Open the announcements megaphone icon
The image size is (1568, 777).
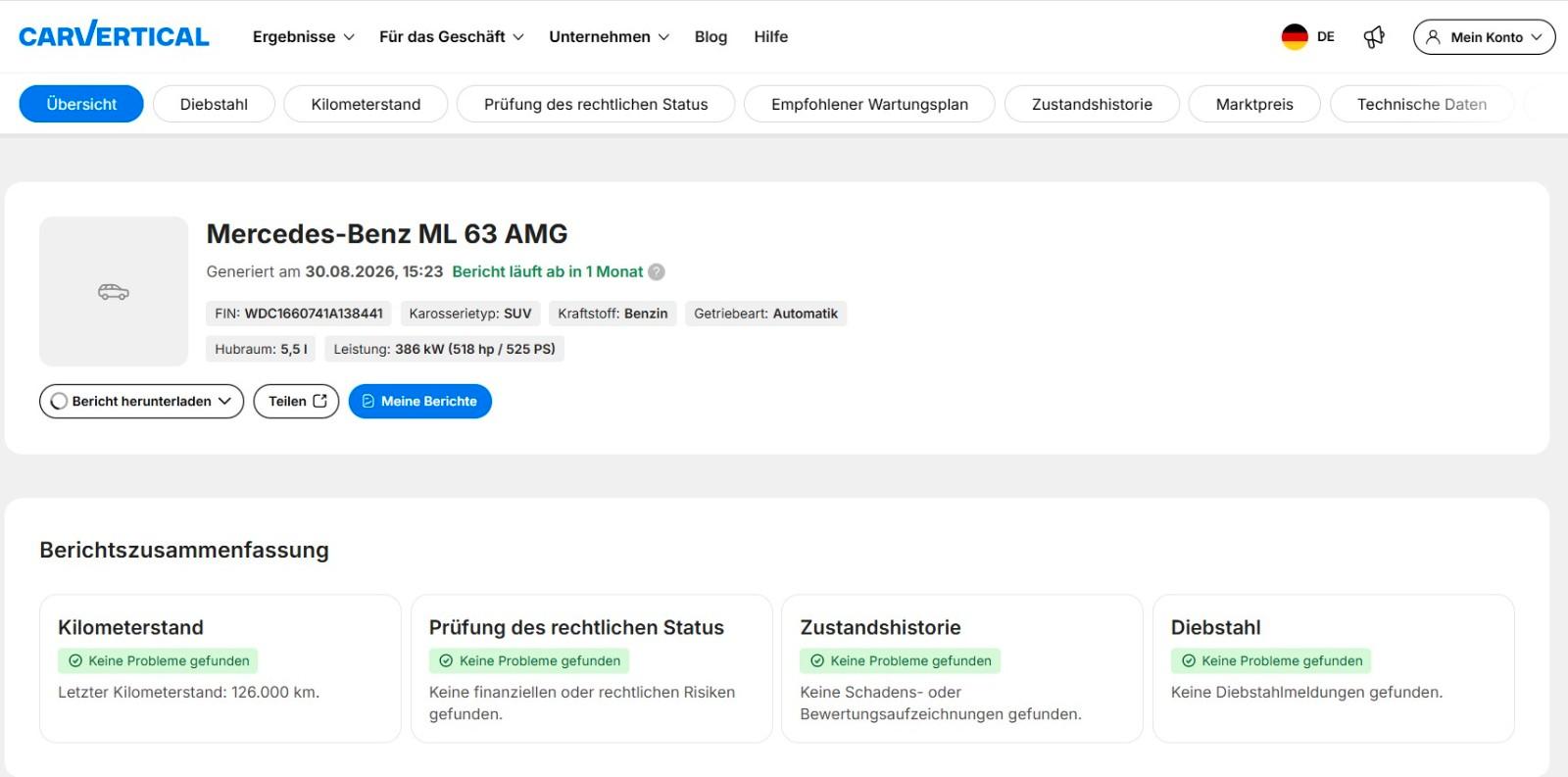(1374, 37)
